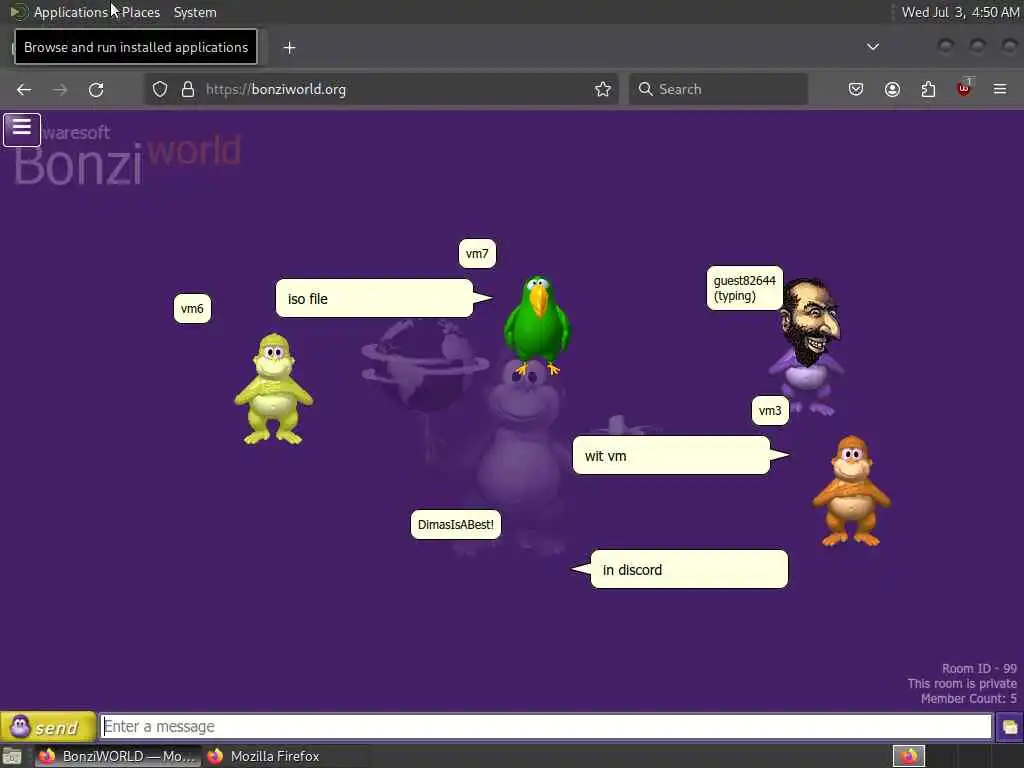Click the orange vm3 Bonzi character
This screenshot has width=1024, height=768.
point(851,491)
